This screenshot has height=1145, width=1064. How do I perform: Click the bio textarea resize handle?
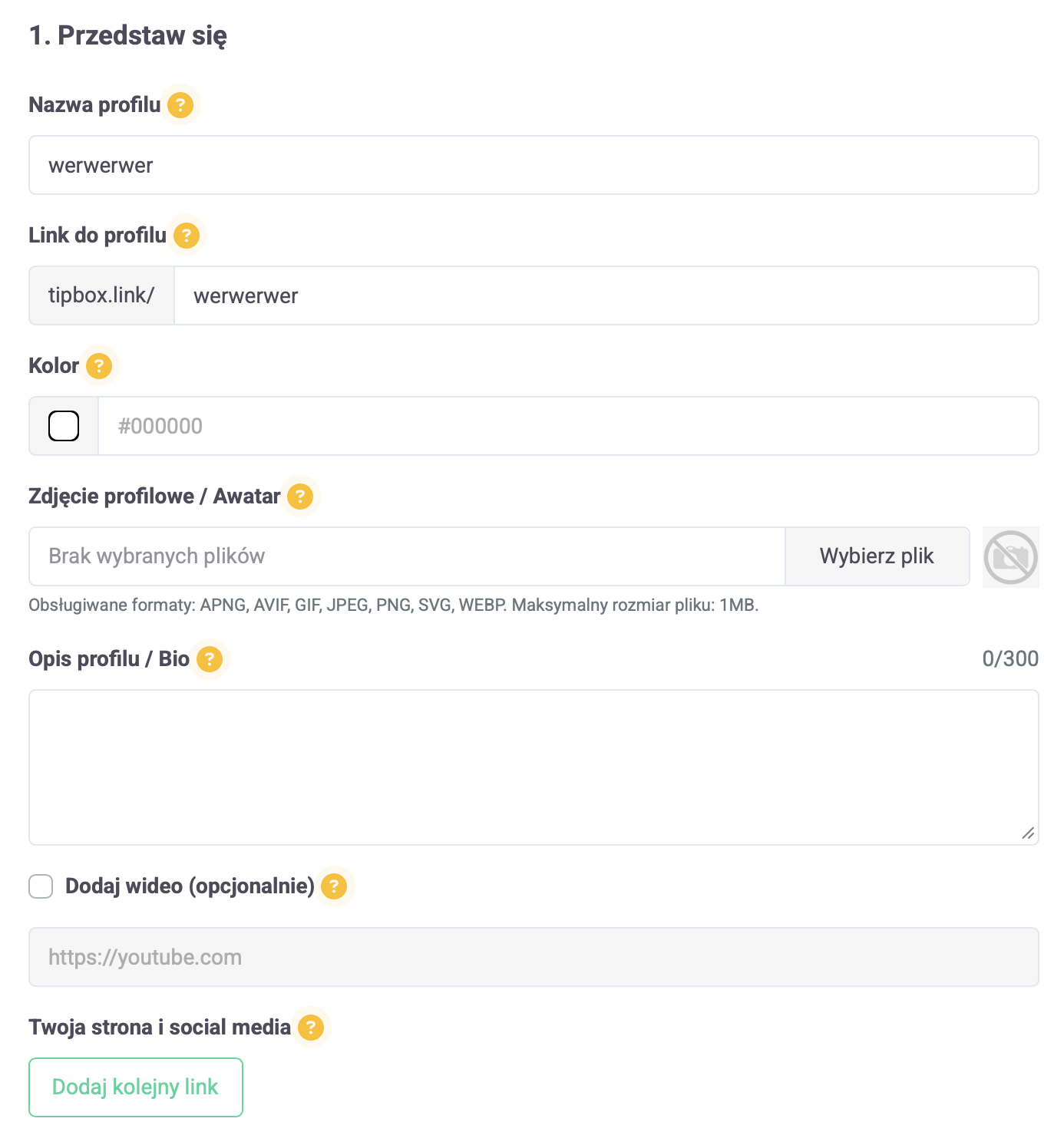tap(1028, 833)
